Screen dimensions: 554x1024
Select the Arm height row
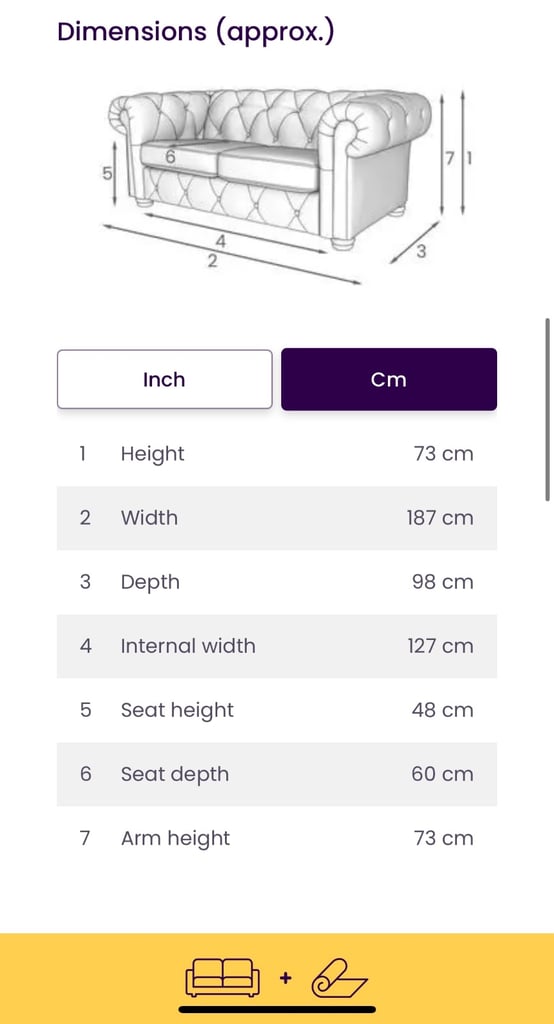click(x=277, y=838)
